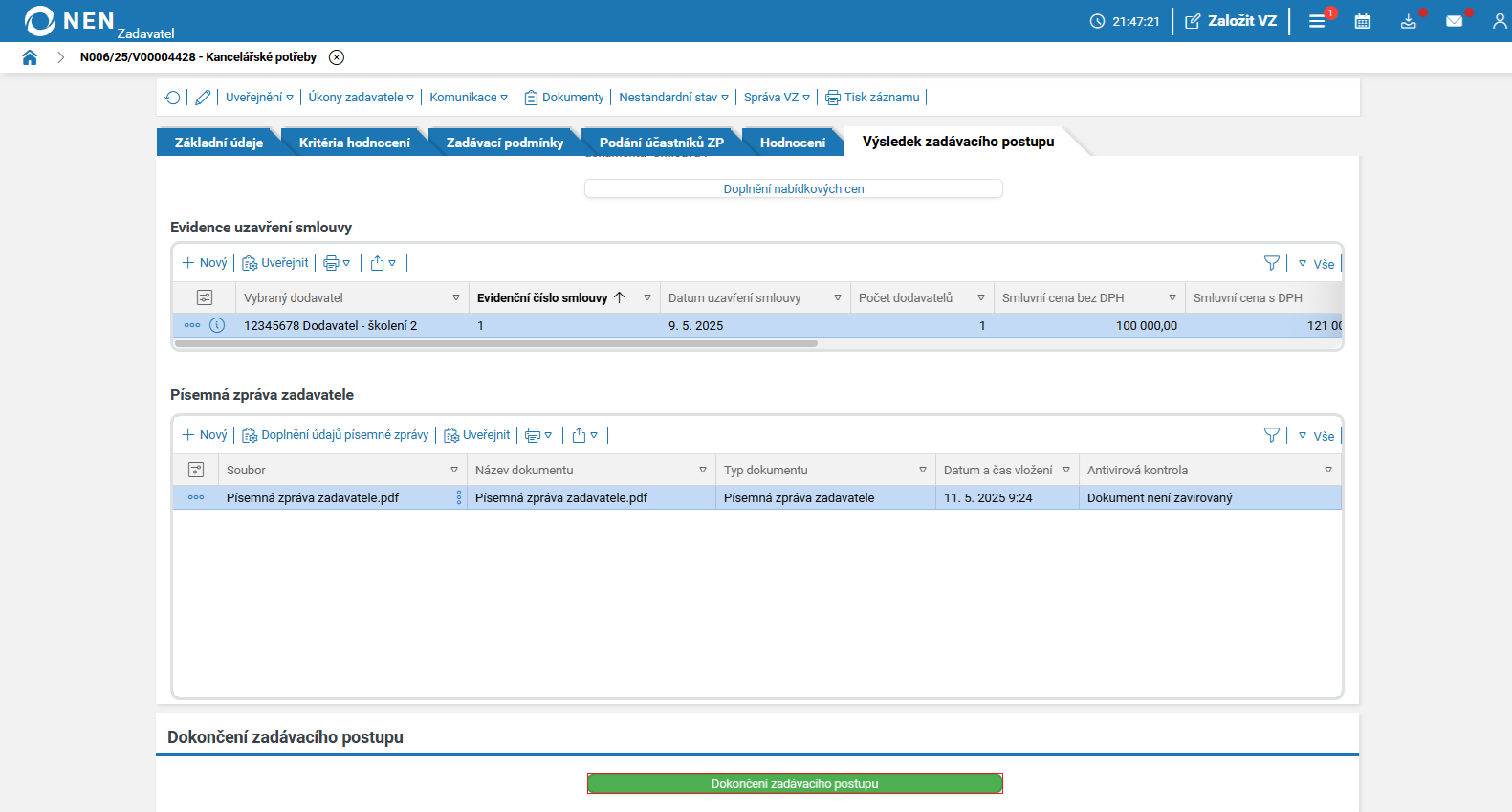Expand the Komunikace menu
1512x812 pixels.
click(x=469, y=98)
